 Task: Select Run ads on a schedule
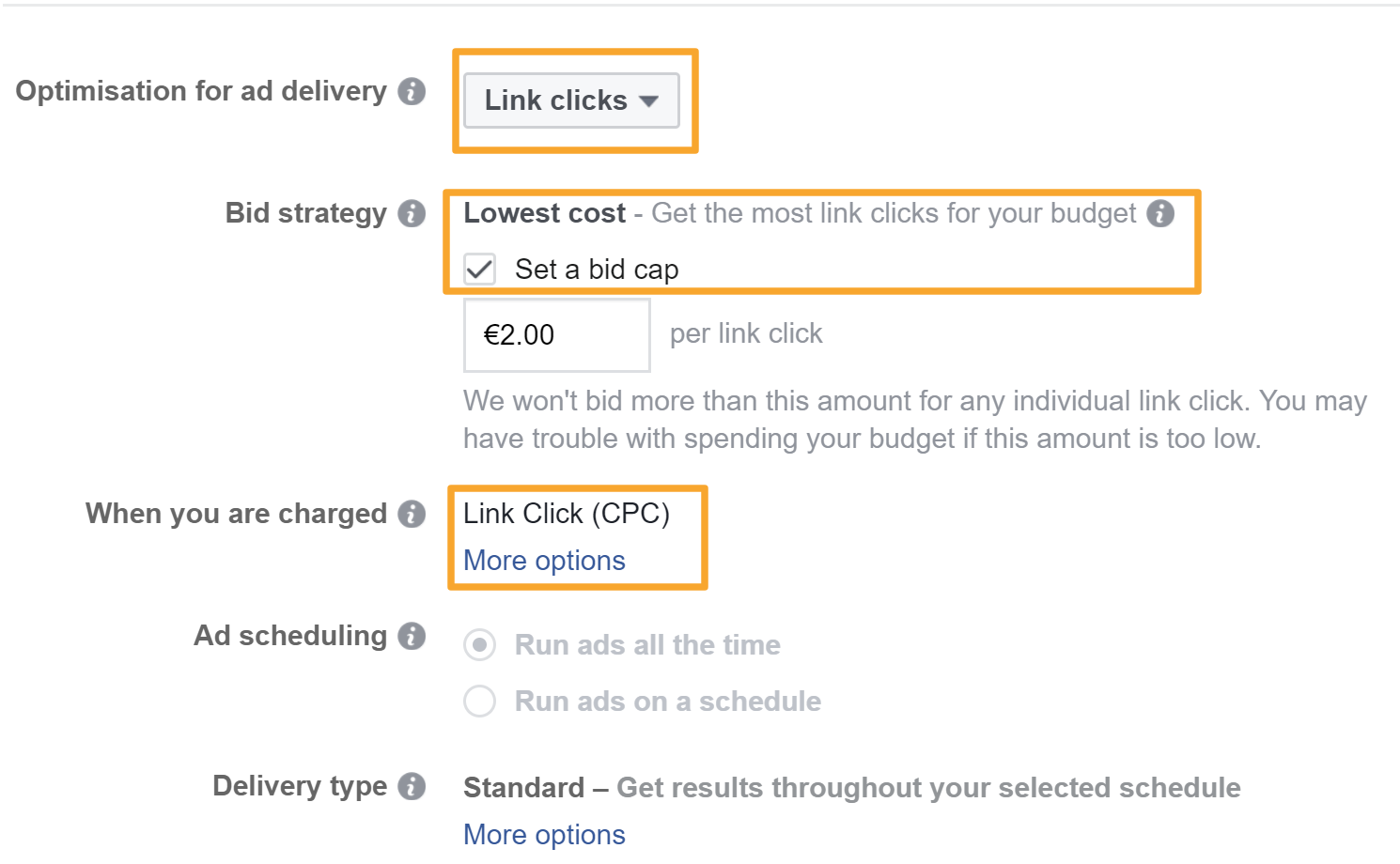(x=480, y=702)
